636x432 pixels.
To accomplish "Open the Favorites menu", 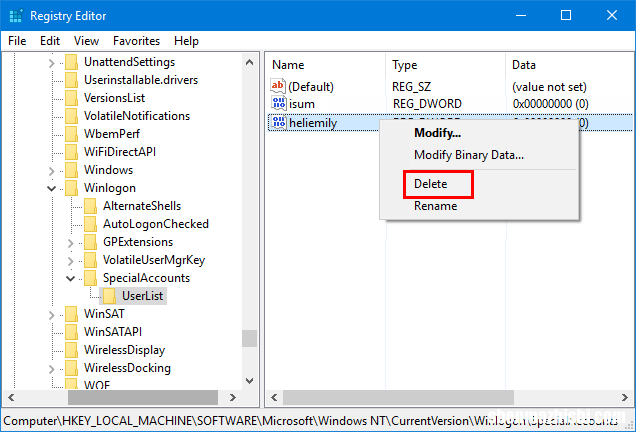I will [x=136, y=41].
